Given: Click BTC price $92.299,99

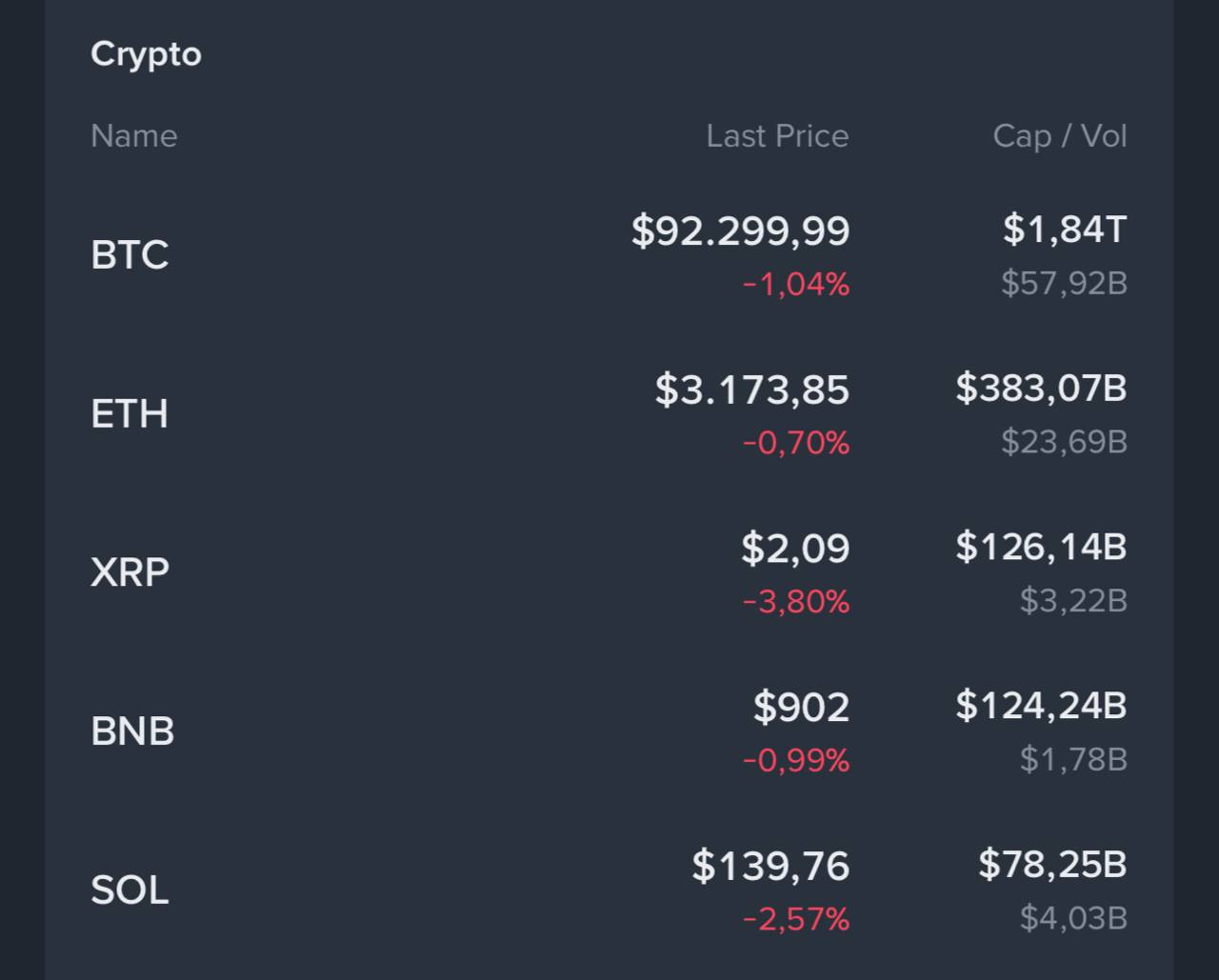Looking at the screenshot, I should pyautogui.click(x=740, y=231).
